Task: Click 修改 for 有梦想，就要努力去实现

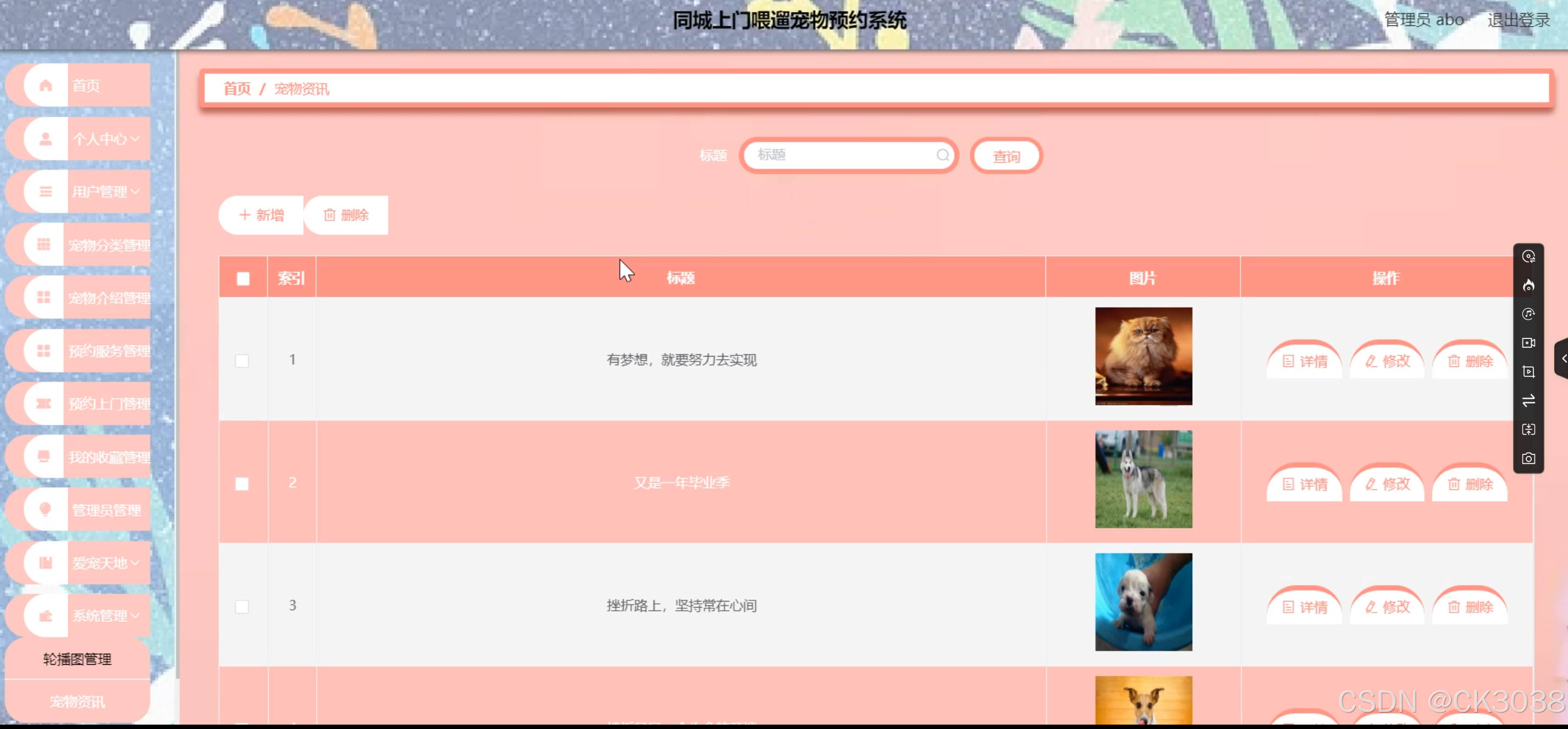Action: click(x=1387, y=361)
